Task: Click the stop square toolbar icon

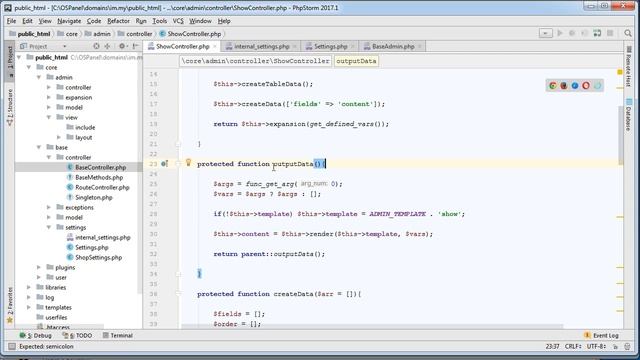Action: tap(610, 33)
